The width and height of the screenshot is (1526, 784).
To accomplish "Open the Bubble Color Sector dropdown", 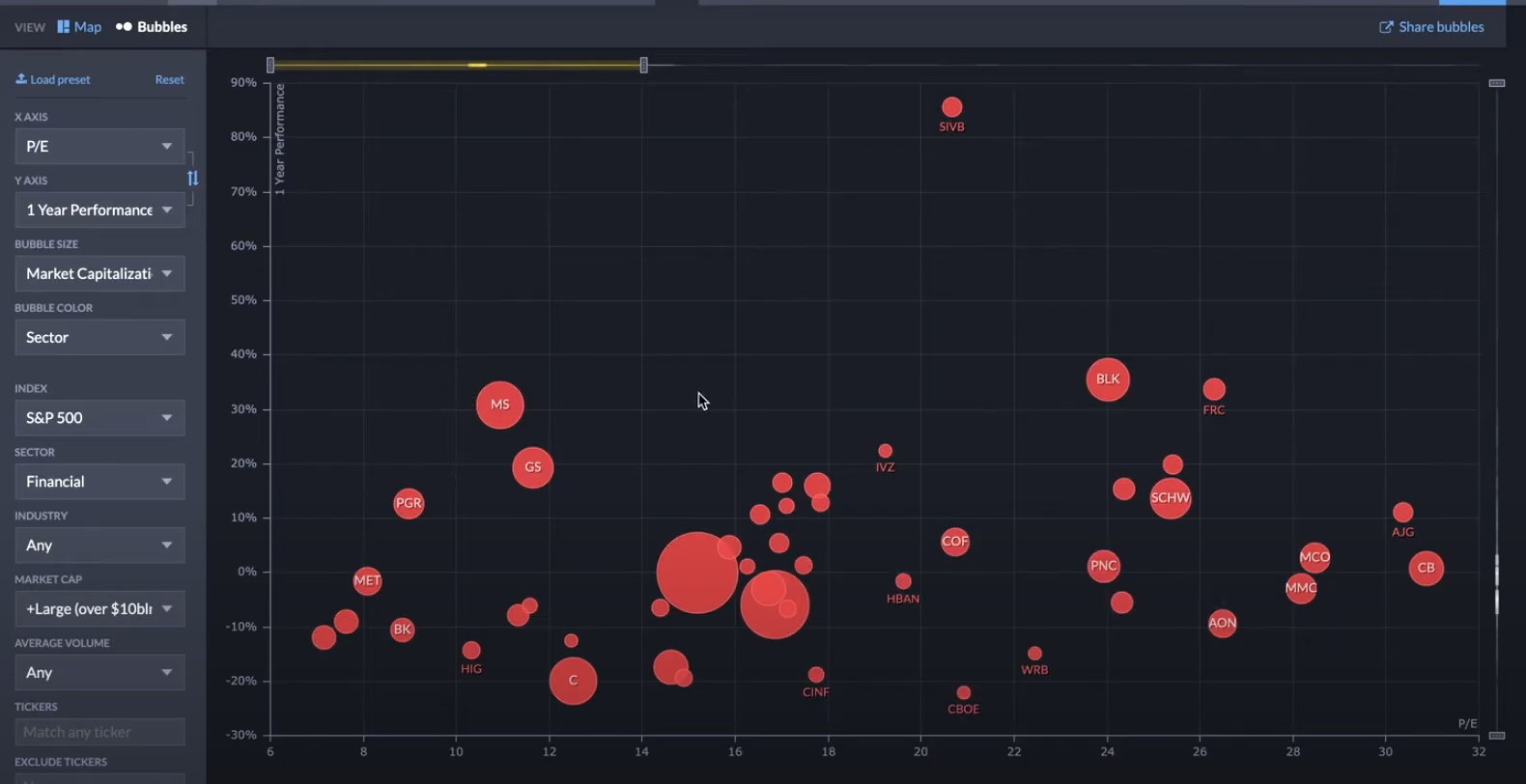I will click(99, 337).
